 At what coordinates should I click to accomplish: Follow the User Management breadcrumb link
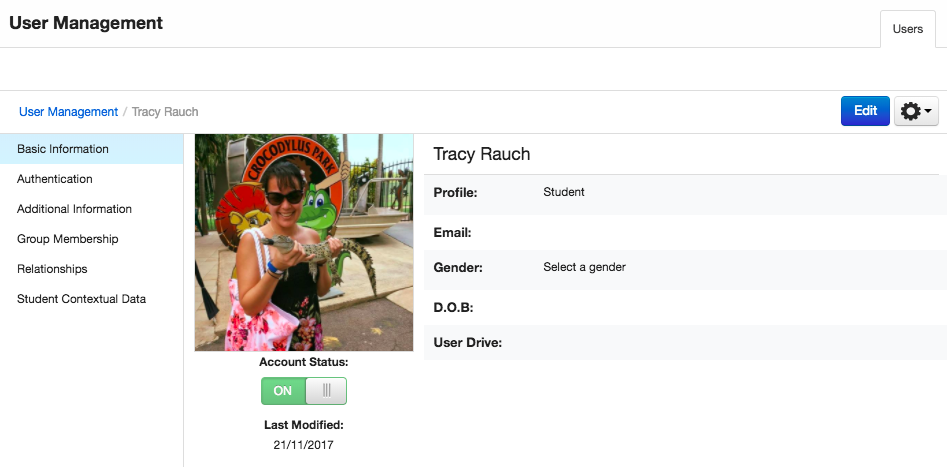click(68, 112)
